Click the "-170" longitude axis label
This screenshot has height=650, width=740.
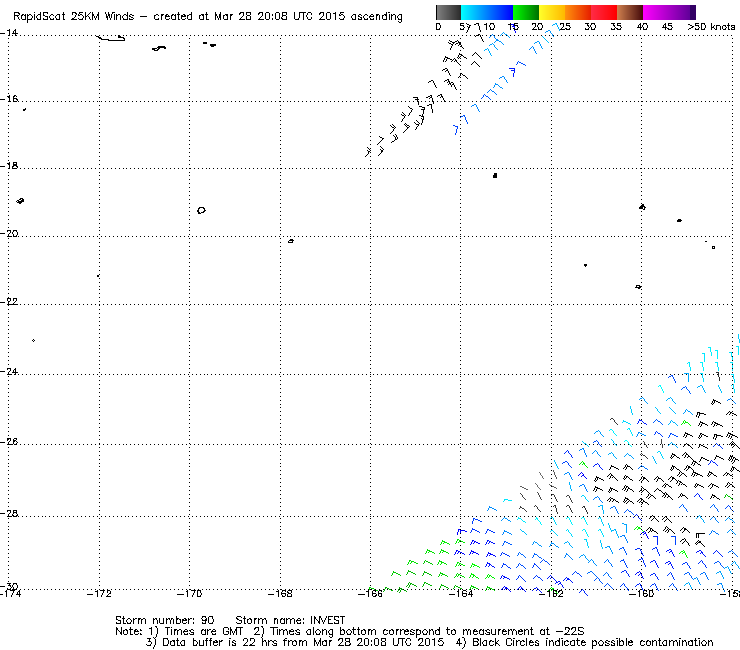click(x=189, y=594)
